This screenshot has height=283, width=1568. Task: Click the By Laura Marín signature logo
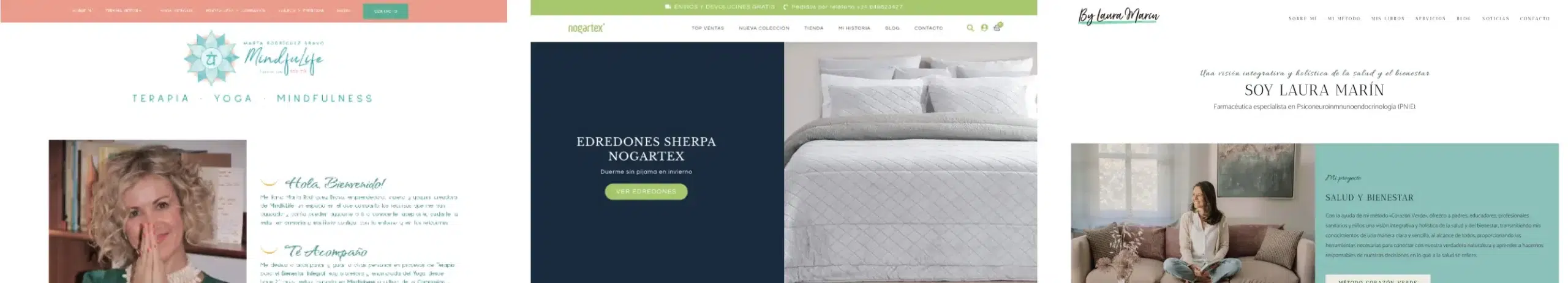click(1118, 16)
